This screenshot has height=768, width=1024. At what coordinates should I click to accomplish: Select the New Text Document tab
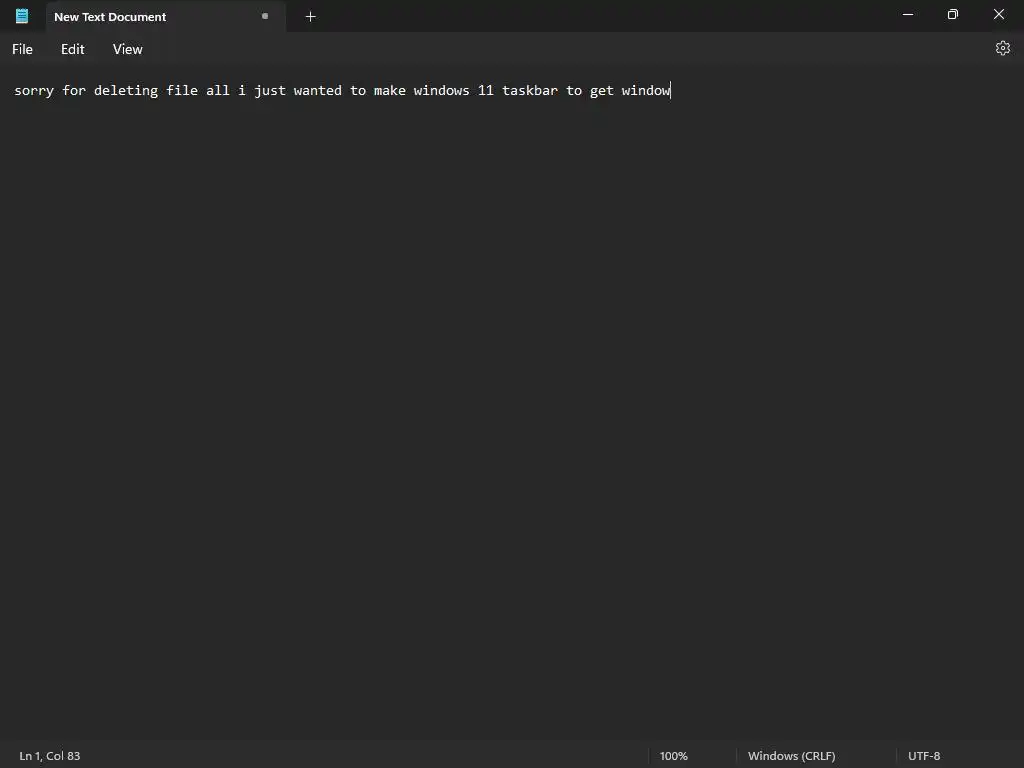(166, 16)
